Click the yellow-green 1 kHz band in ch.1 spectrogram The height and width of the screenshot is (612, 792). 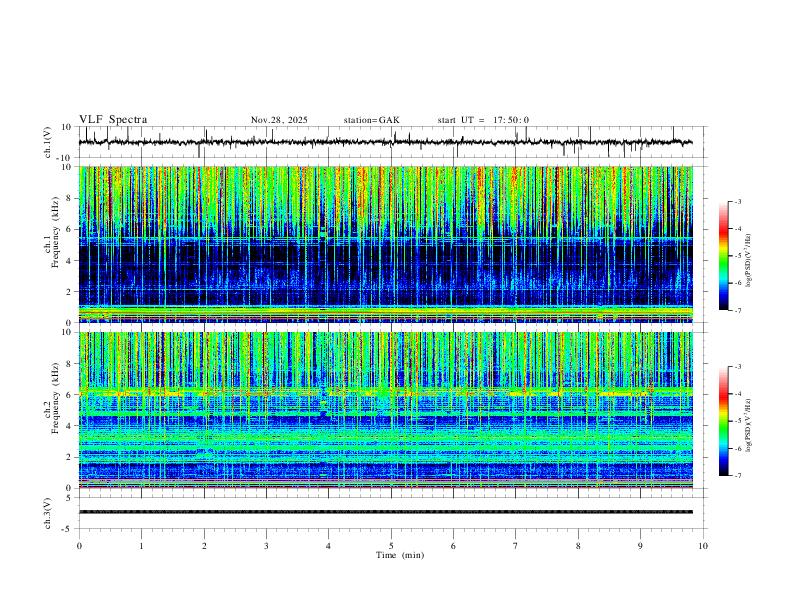coord(385,310)
